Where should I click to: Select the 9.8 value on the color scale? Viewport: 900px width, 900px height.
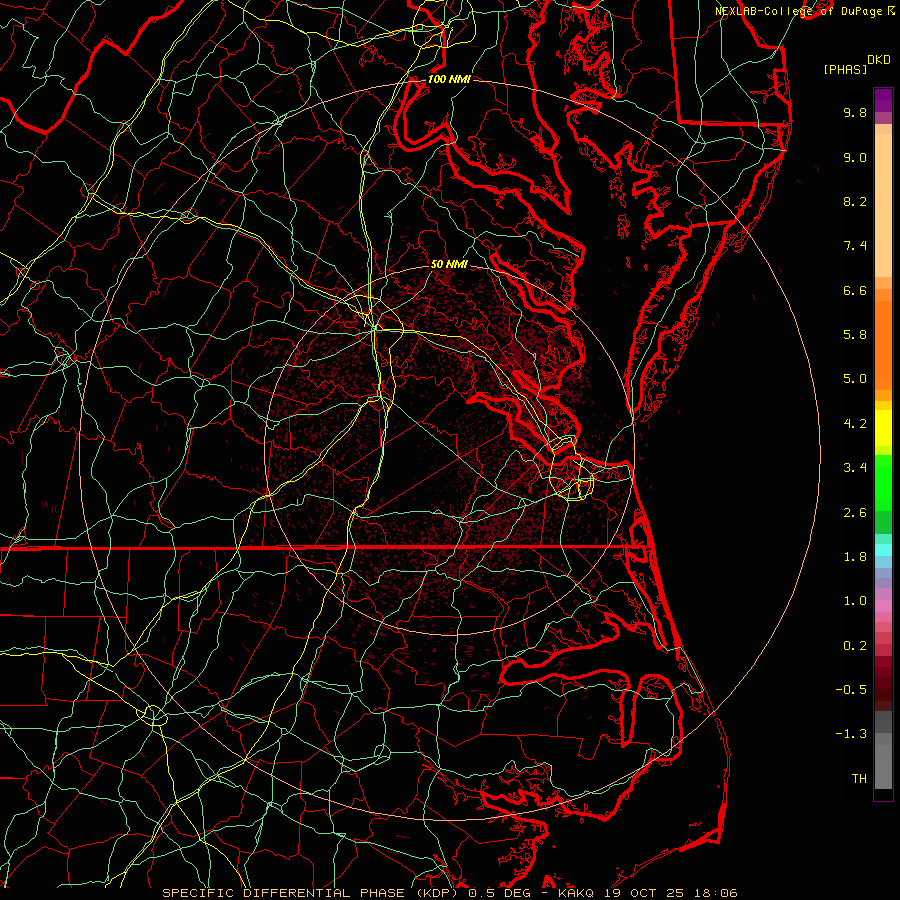[855, 112]
